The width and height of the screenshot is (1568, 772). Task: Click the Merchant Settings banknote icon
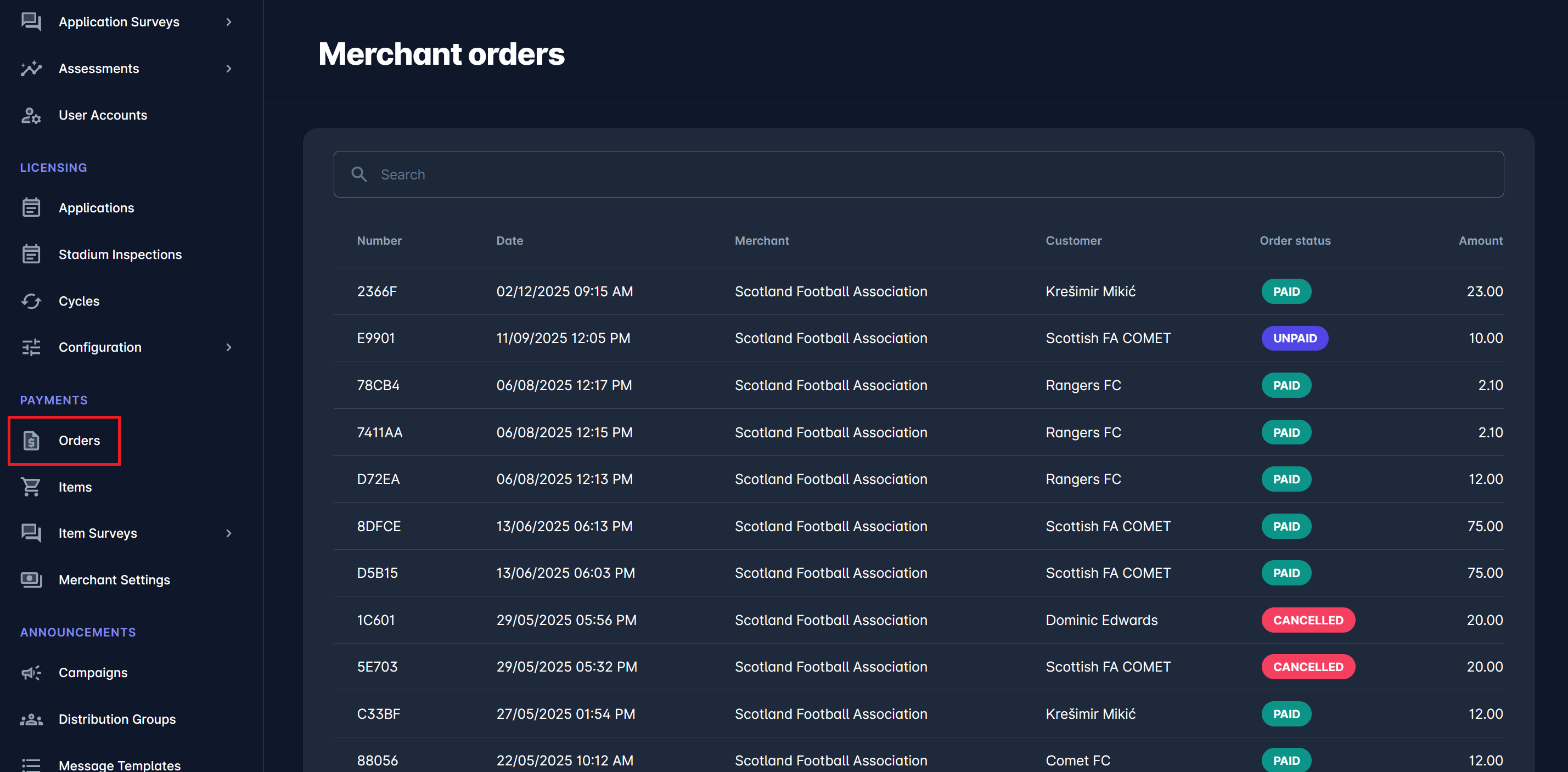30,579
